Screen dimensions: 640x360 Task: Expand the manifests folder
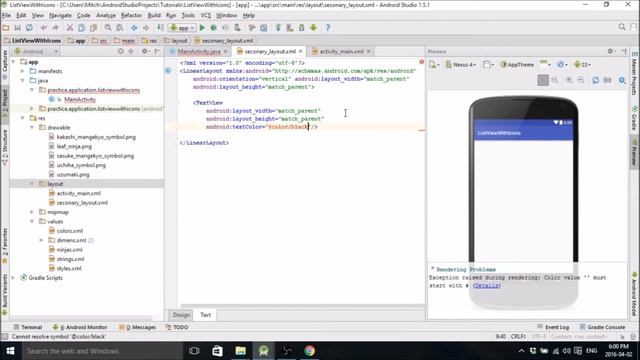point(22,71)
